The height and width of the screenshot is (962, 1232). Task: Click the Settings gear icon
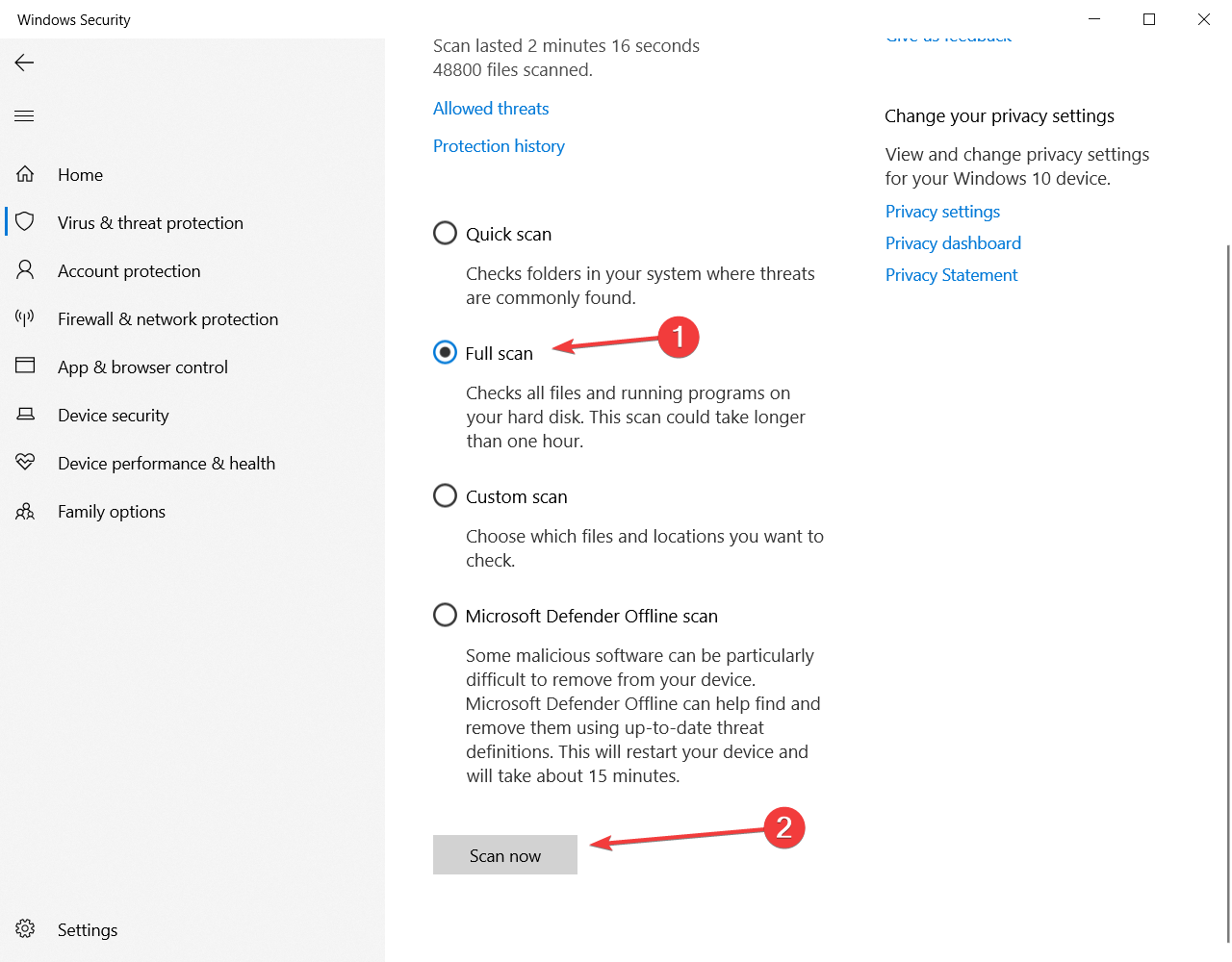tap(25, 929)
